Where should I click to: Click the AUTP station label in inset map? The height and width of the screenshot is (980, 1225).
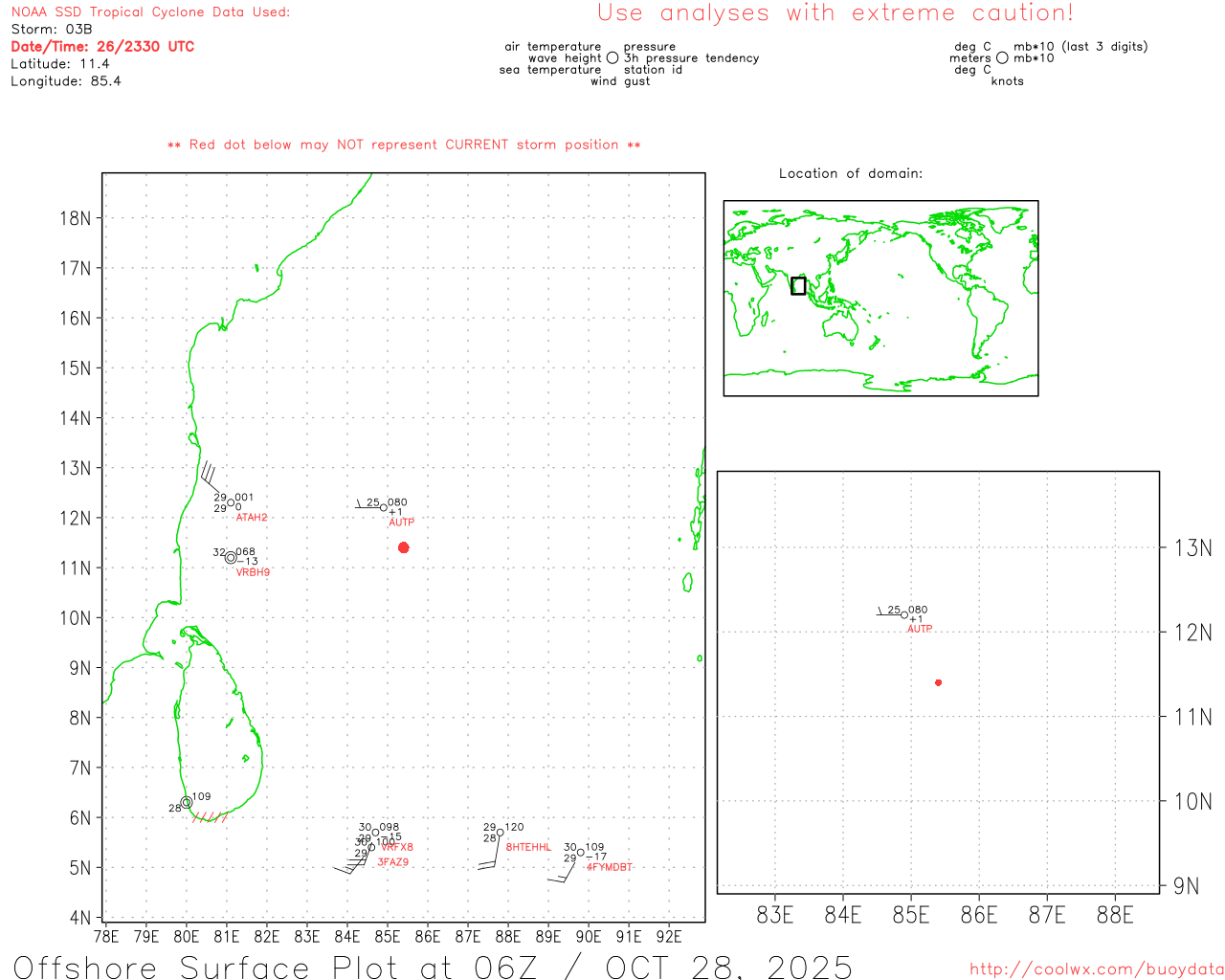(920, 629)
